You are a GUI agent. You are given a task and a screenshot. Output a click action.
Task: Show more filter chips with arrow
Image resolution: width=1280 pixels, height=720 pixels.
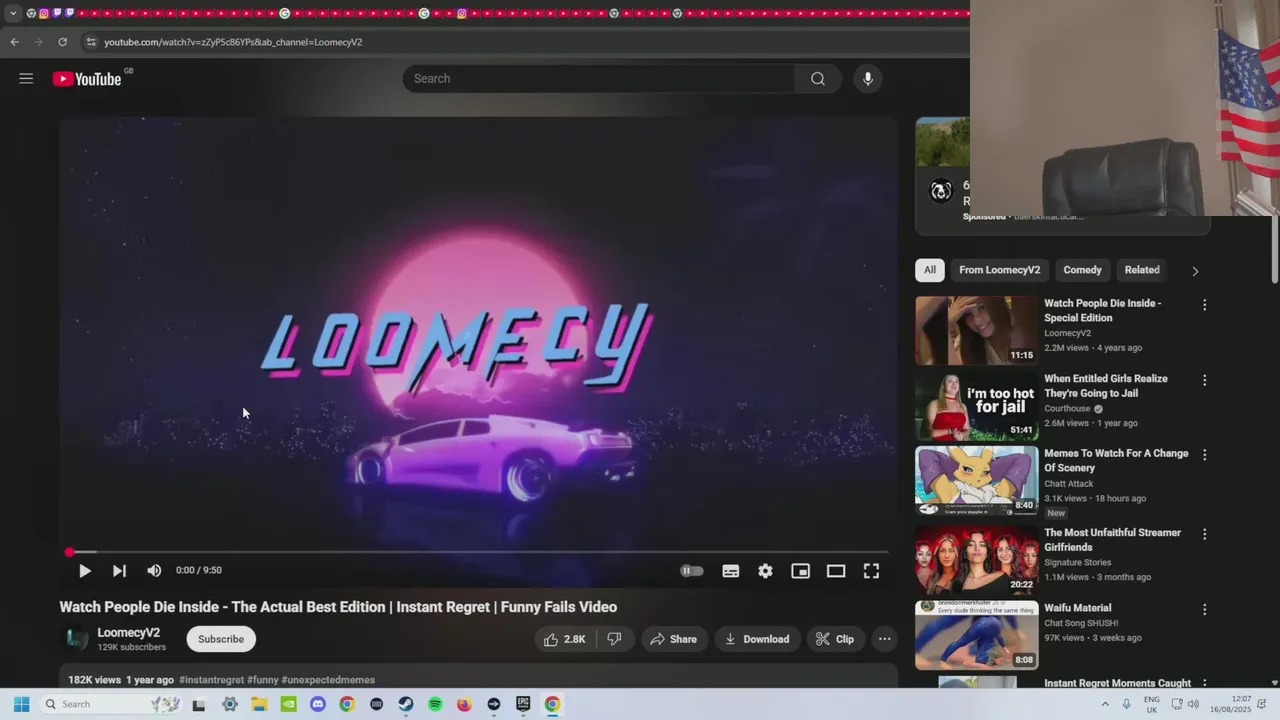tap(1195, 270)
